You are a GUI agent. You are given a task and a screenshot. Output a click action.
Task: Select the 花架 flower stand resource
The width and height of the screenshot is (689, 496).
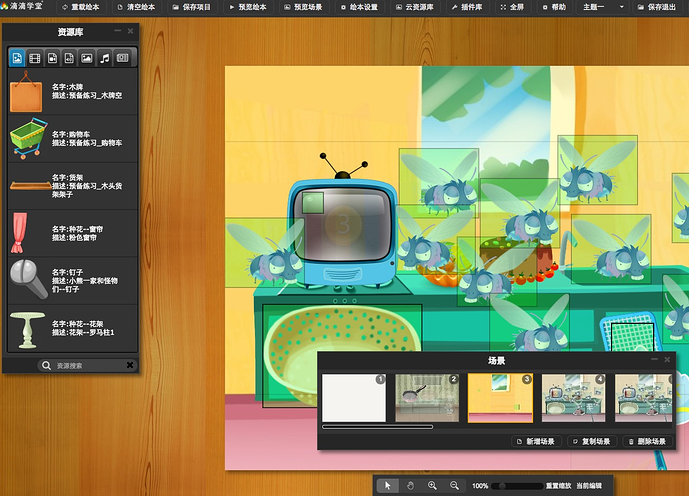tap(73, 328)
